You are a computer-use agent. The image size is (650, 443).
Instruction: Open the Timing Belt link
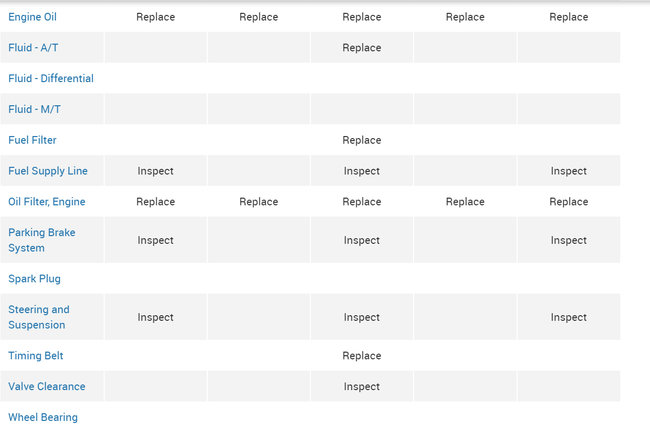[36, 356]
